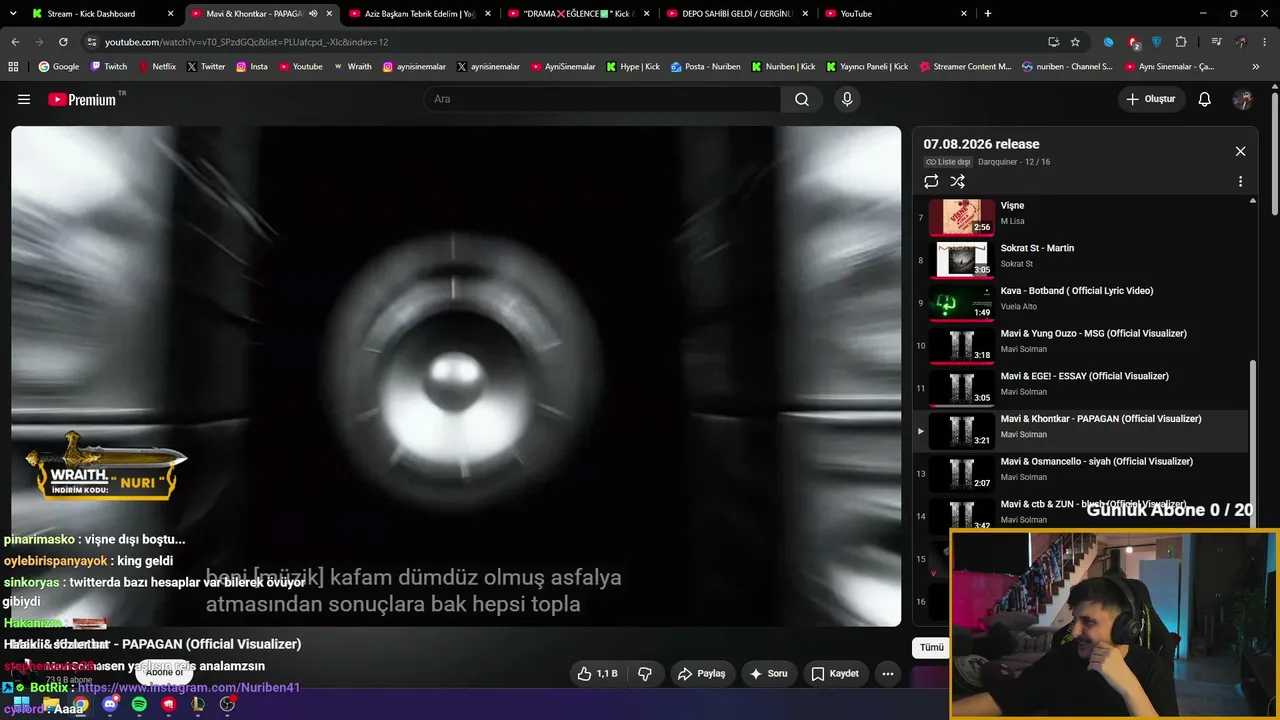Open the bookmarks apps grid icon
Image resolution: width=1280 pixels, height=720 pixels.
pos(13,67)
